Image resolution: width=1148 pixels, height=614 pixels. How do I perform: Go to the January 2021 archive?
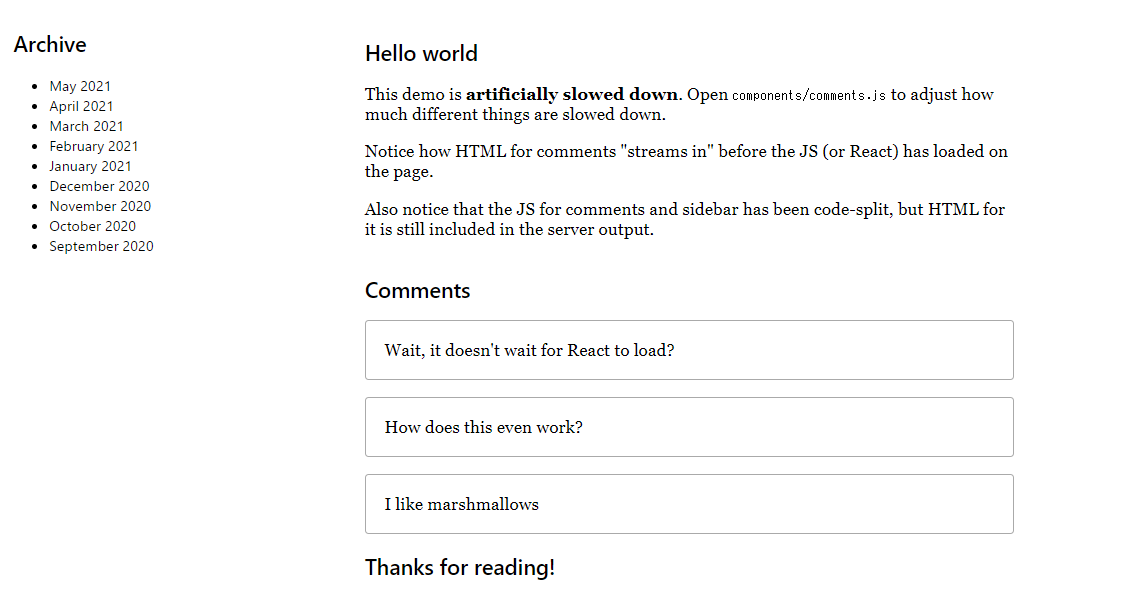(x=90, y=166)
